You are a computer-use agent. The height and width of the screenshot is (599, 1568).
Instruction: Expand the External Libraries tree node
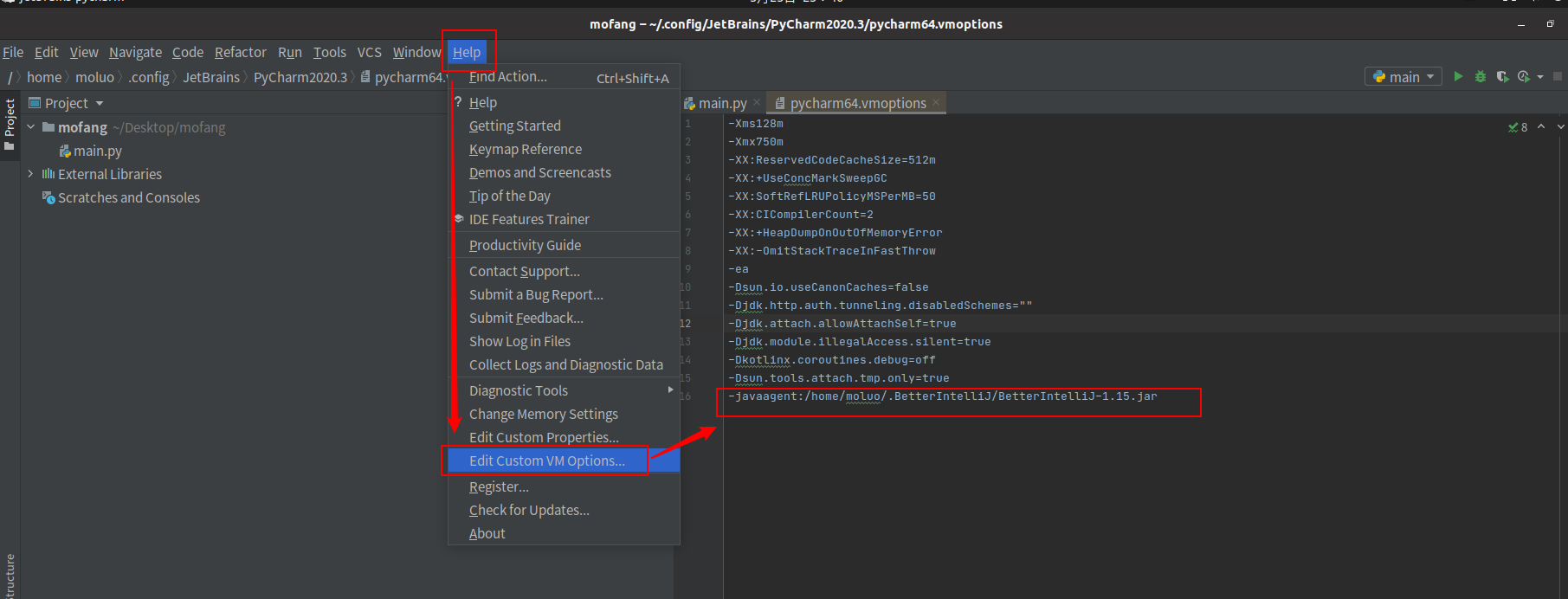(30, 174)
